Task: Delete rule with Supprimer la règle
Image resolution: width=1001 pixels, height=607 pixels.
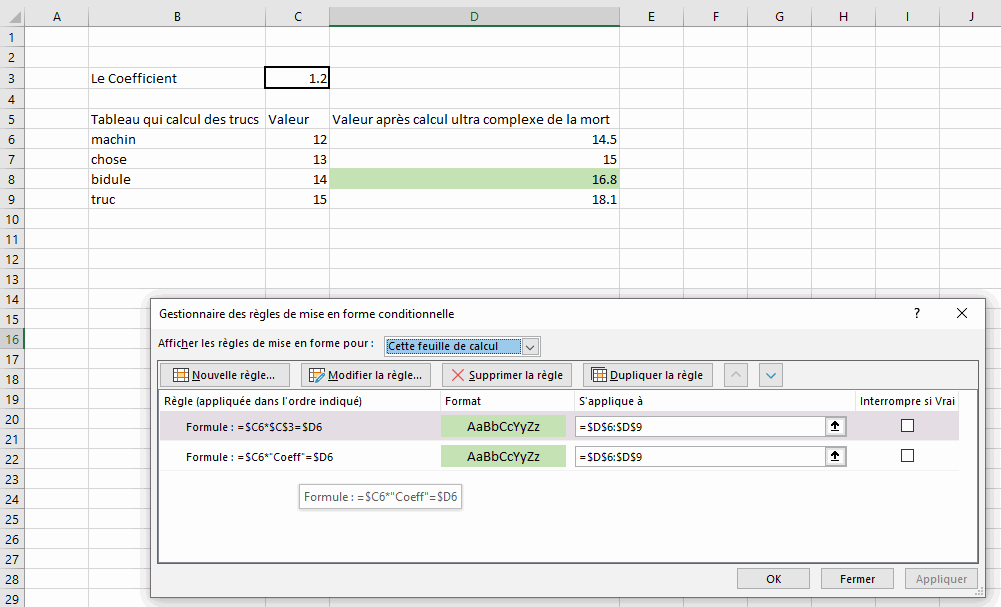Action: click(x=507, y=375)
